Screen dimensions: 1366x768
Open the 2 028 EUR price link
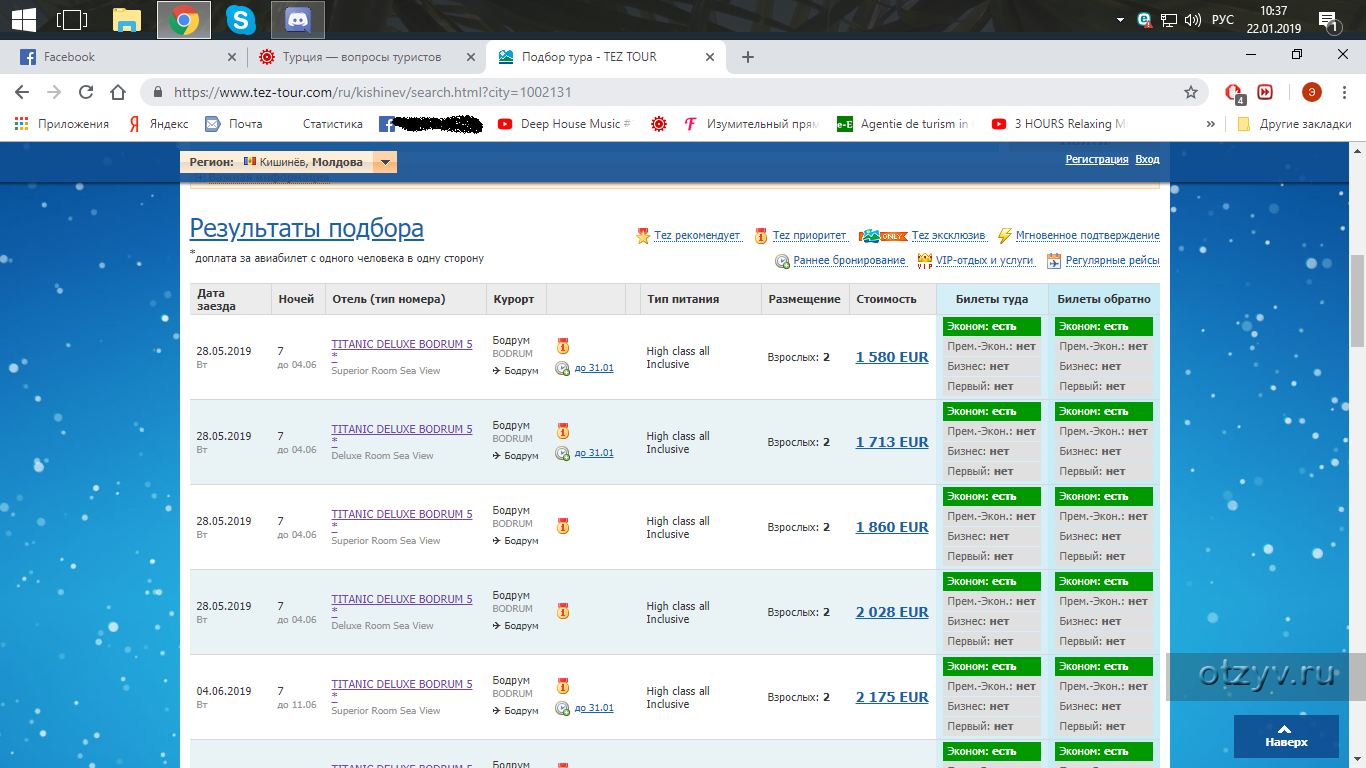(892, 612)
